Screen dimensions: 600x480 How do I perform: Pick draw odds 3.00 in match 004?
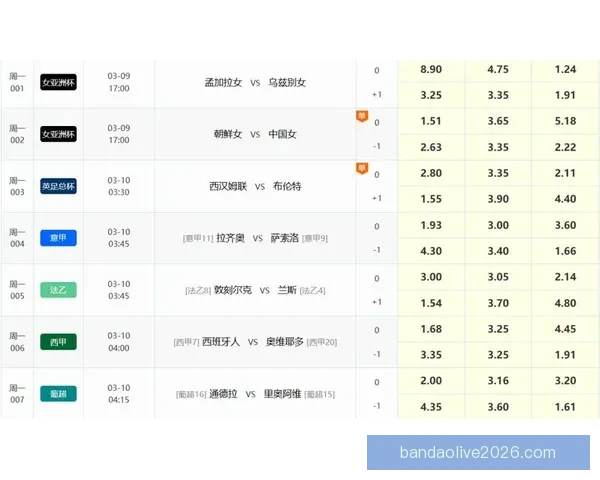click(x=498, y=225)
